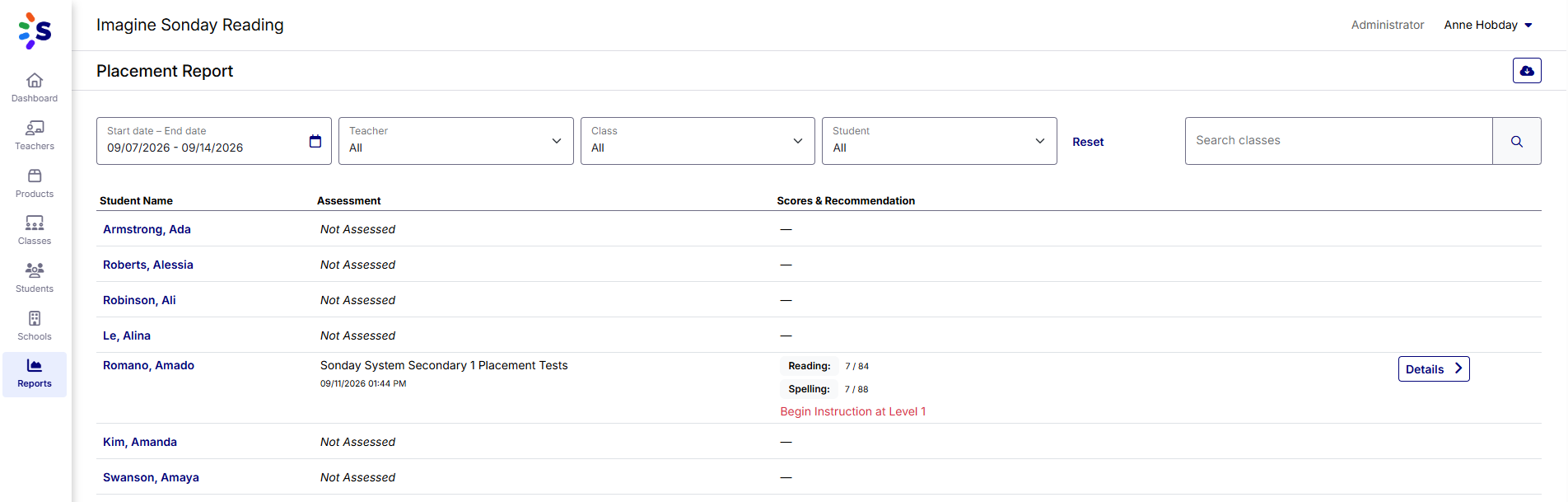1568x502 pixels.
Task: Open student Armstrong, Ada
Action: click(147, 229)
